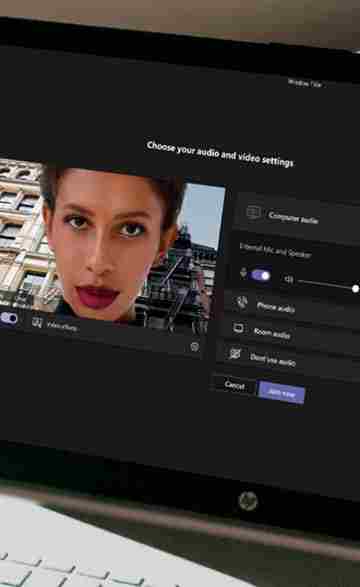360x587 pixels.
Task: Click the microphone icon beside the switch
Action: coord(243,273)
